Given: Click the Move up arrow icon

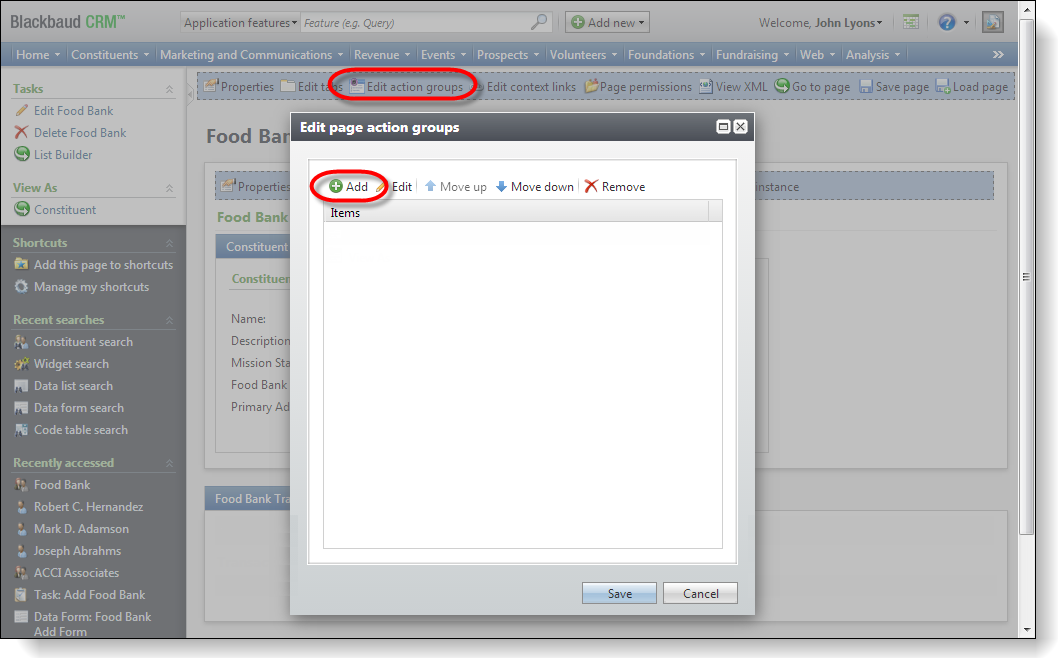Looking at the screenshot, I should pyautogui.click(x=430, y=186).
